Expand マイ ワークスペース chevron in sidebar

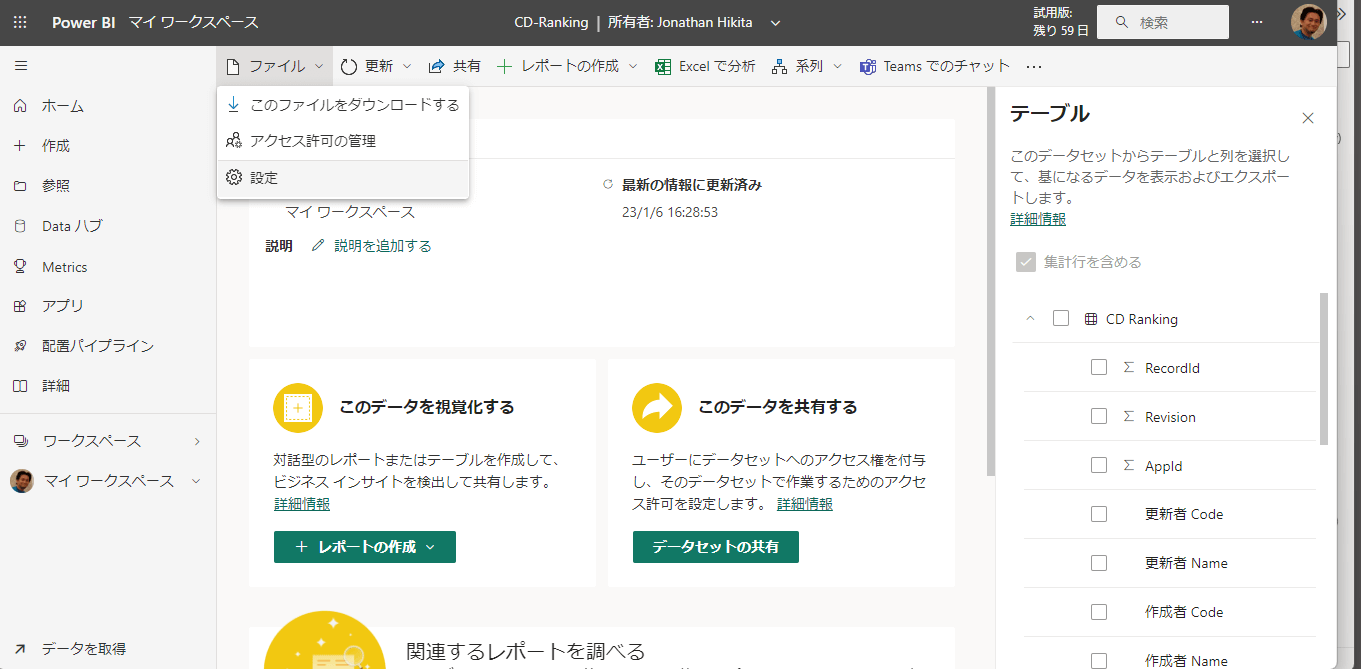(196, 481)
